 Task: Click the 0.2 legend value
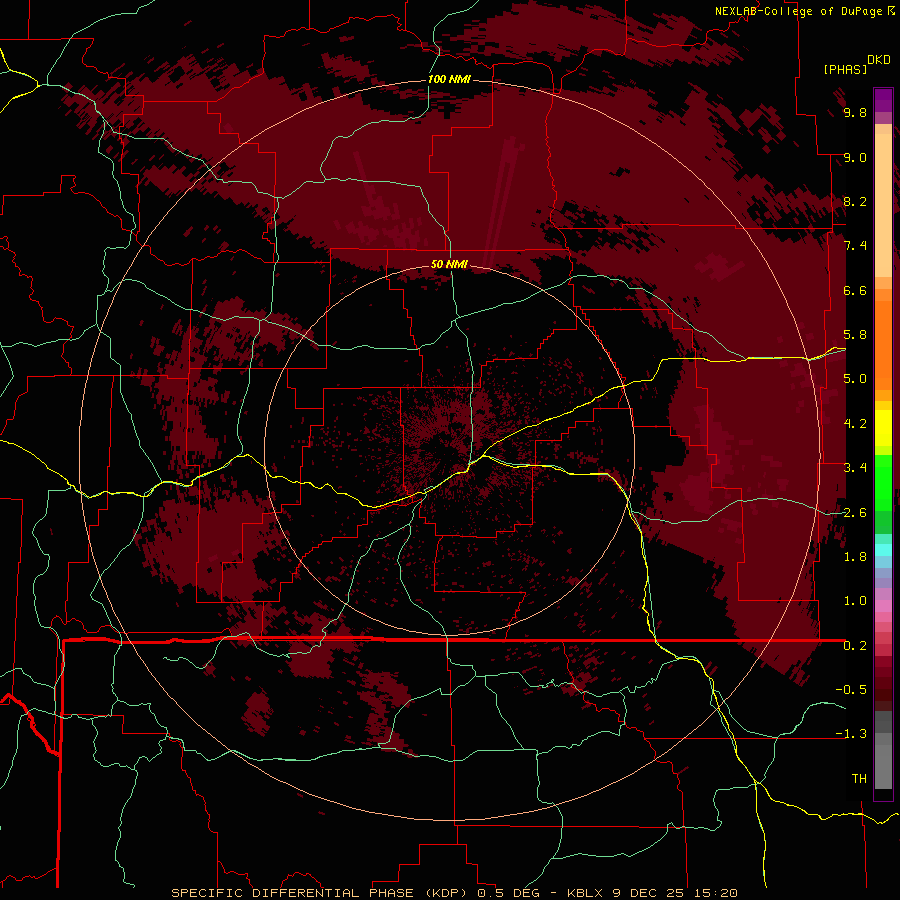(x=855, y=646)
